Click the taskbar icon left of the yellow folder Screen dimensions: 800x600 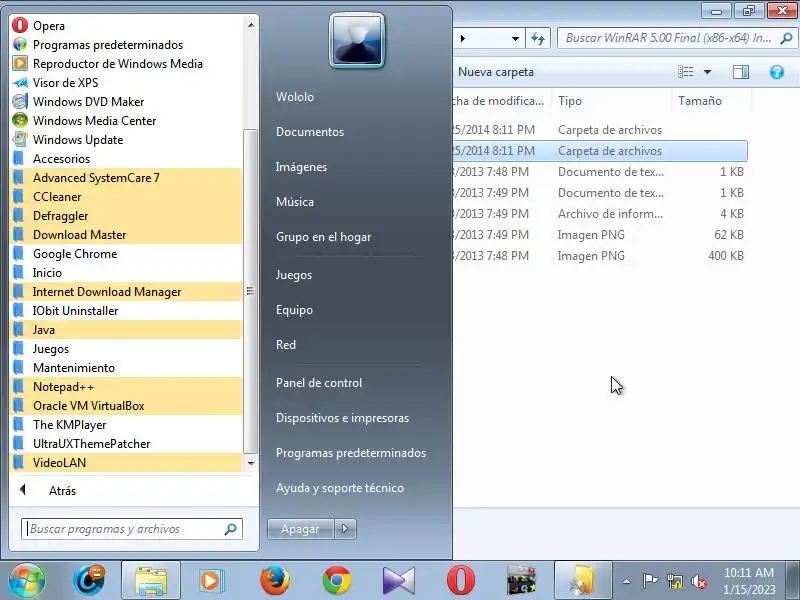521,581
